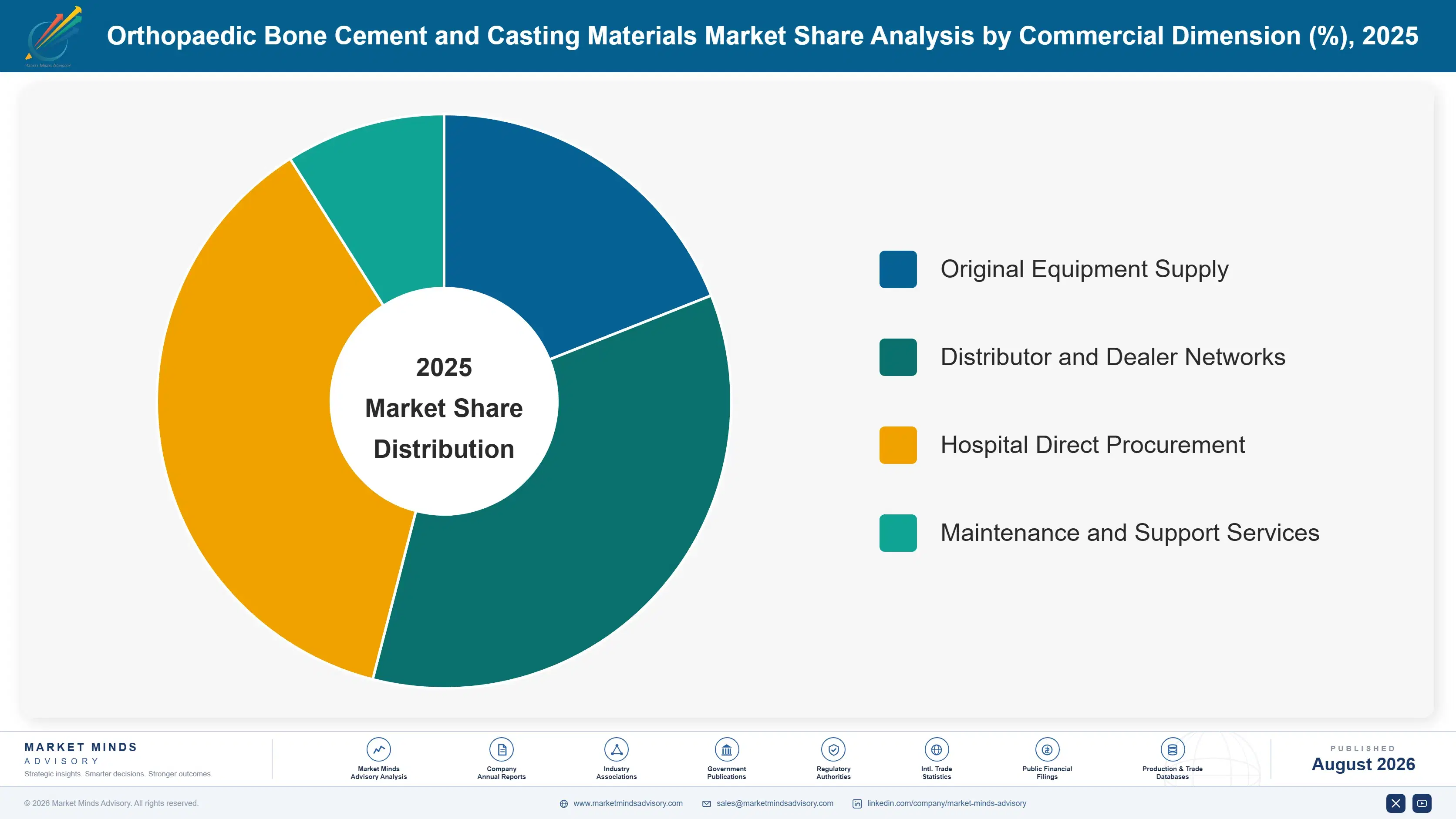Click the copyright notice text
1456x819 pixels.
click(x=111, y=803)
